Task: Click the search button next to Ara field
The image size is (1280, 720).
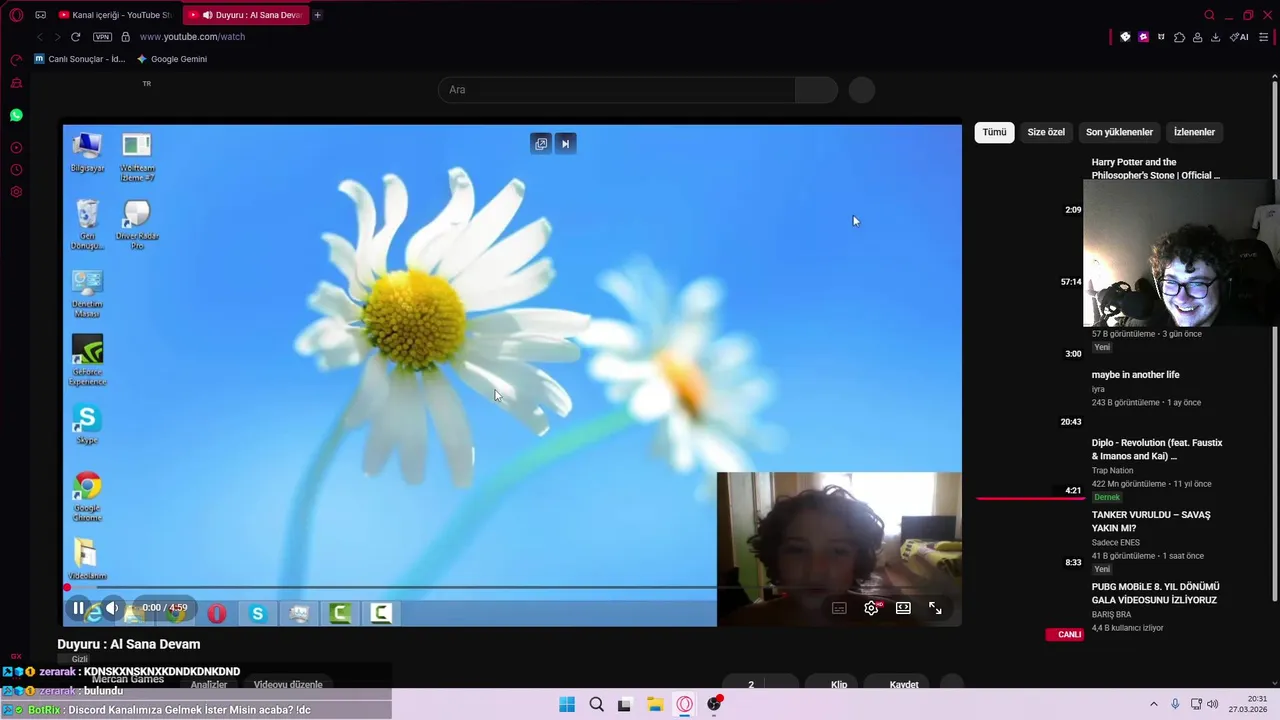Action: [x=816, y=90]
